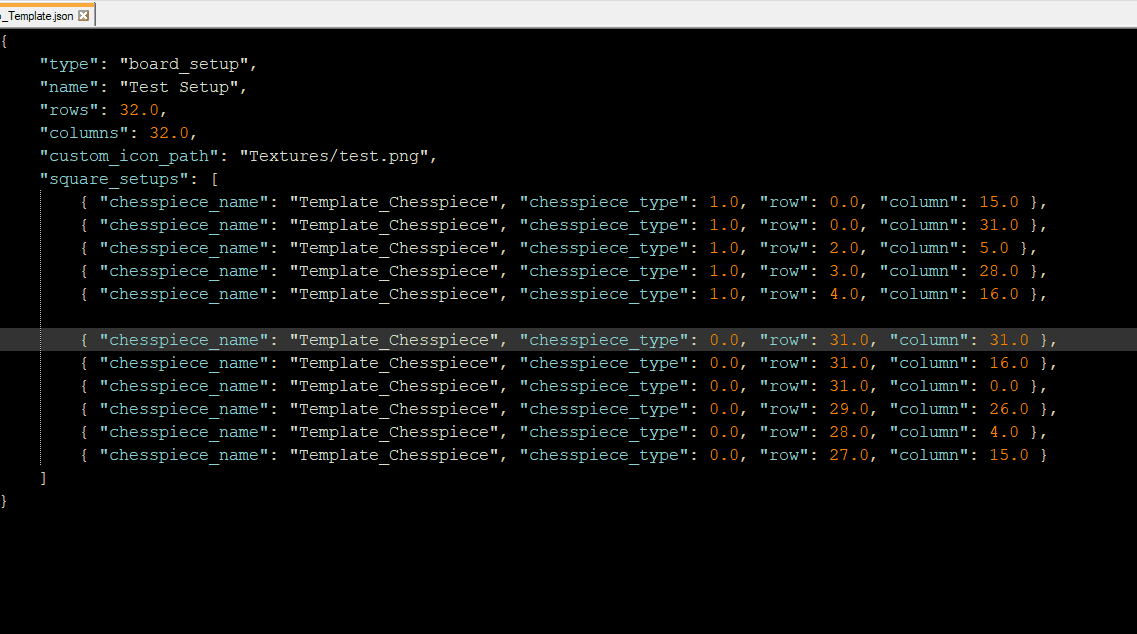
Task: Click column value 15.0 on the row 27.0 line
Action: coord(1009,456)
